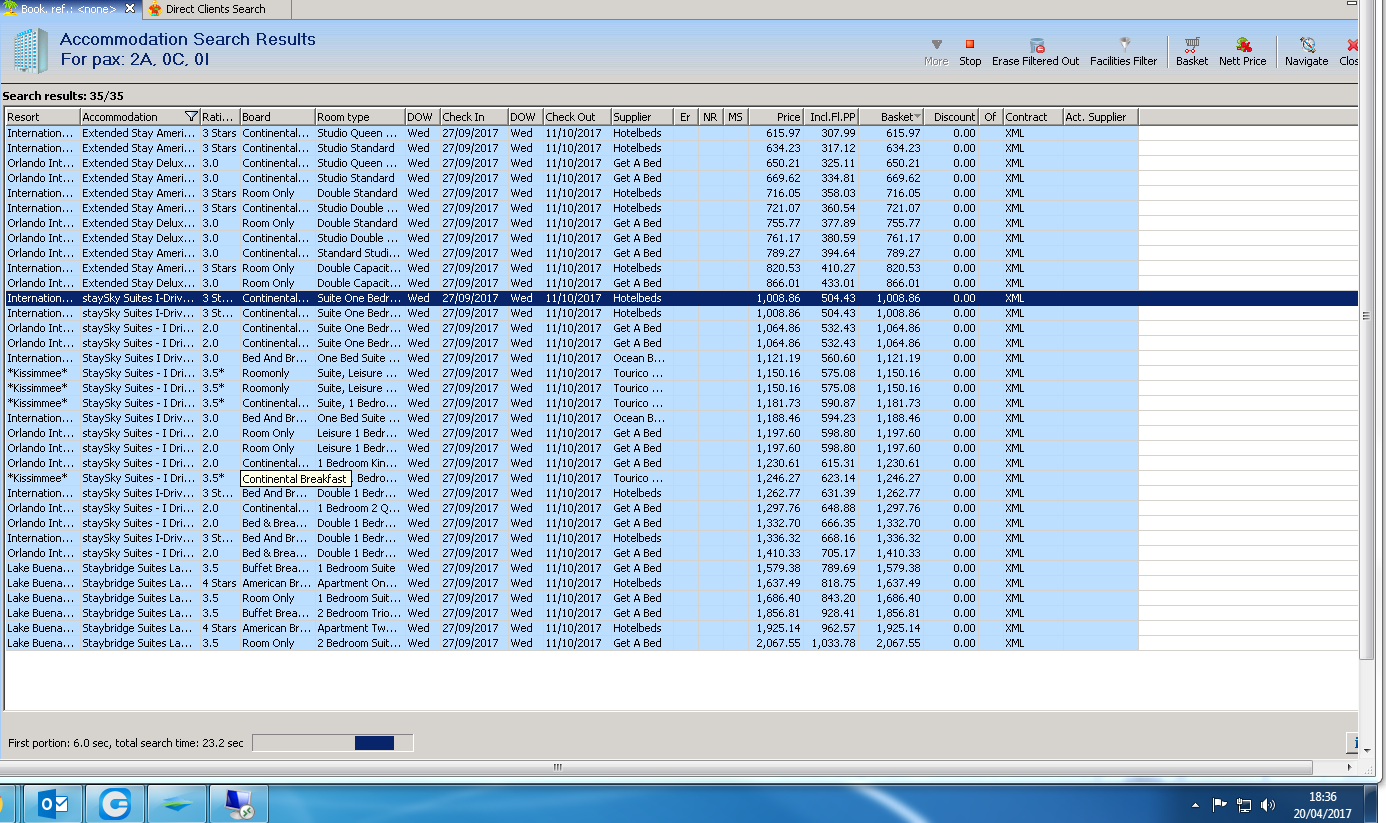The image size is (1386, 823).
Task: Click the MS column header
Action: [736, 117]
